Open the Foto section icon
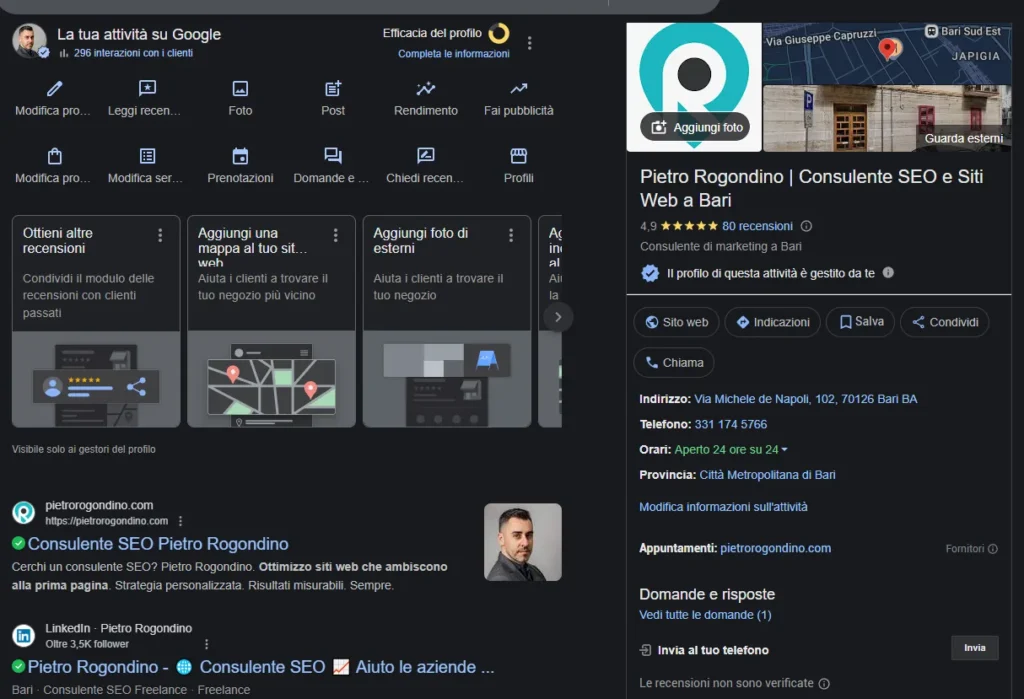 click(x=240, y=88)
